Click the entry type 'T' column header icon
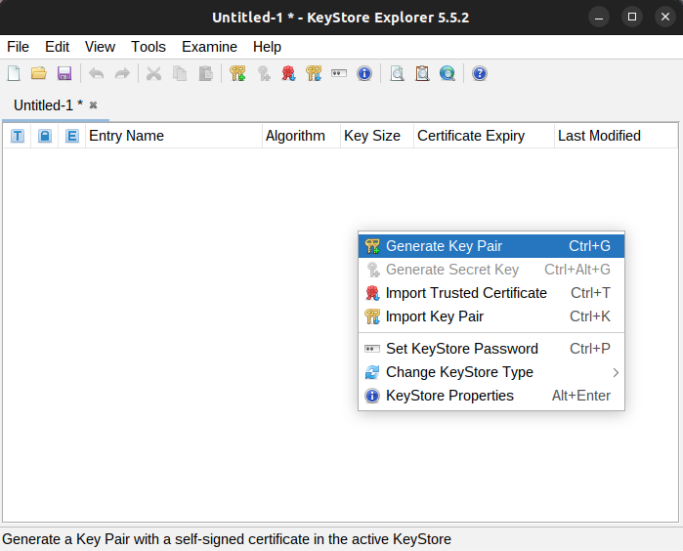This screenshot has height=551, width=683. 17,136
